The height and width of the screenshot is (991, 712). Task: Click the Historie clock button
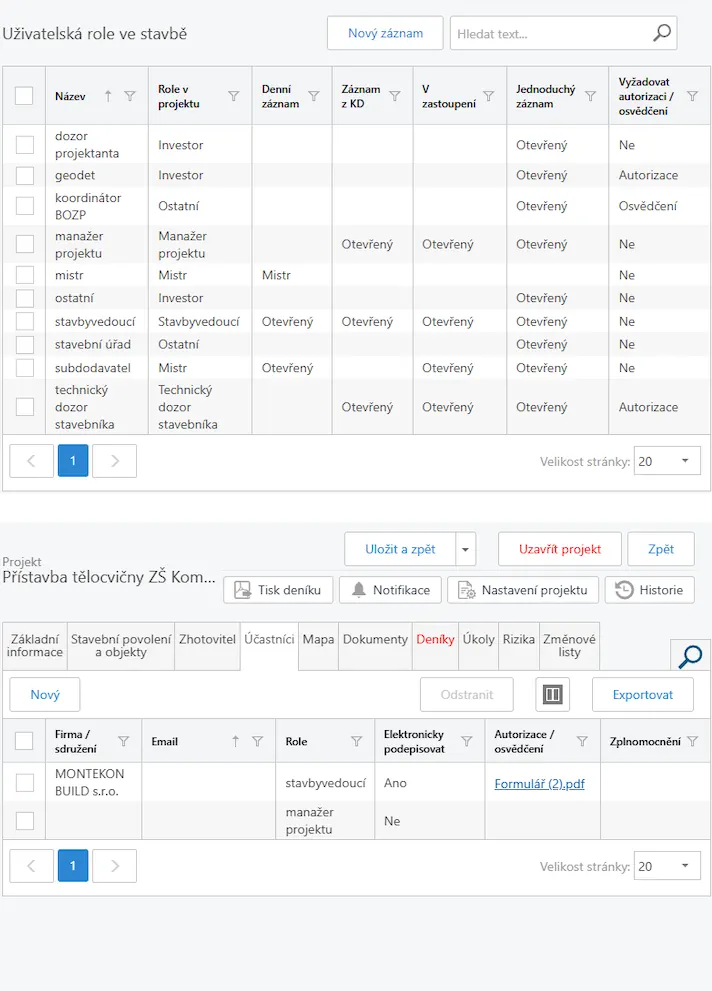pyautogui.click(x=650, y=590)
